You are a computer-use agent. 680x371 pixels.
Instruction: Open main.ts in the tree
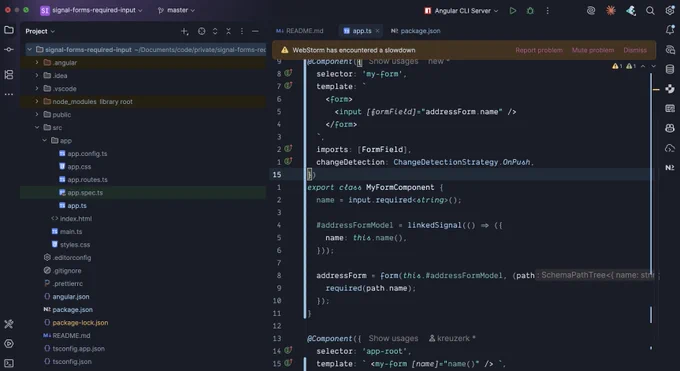click(71, 232)
